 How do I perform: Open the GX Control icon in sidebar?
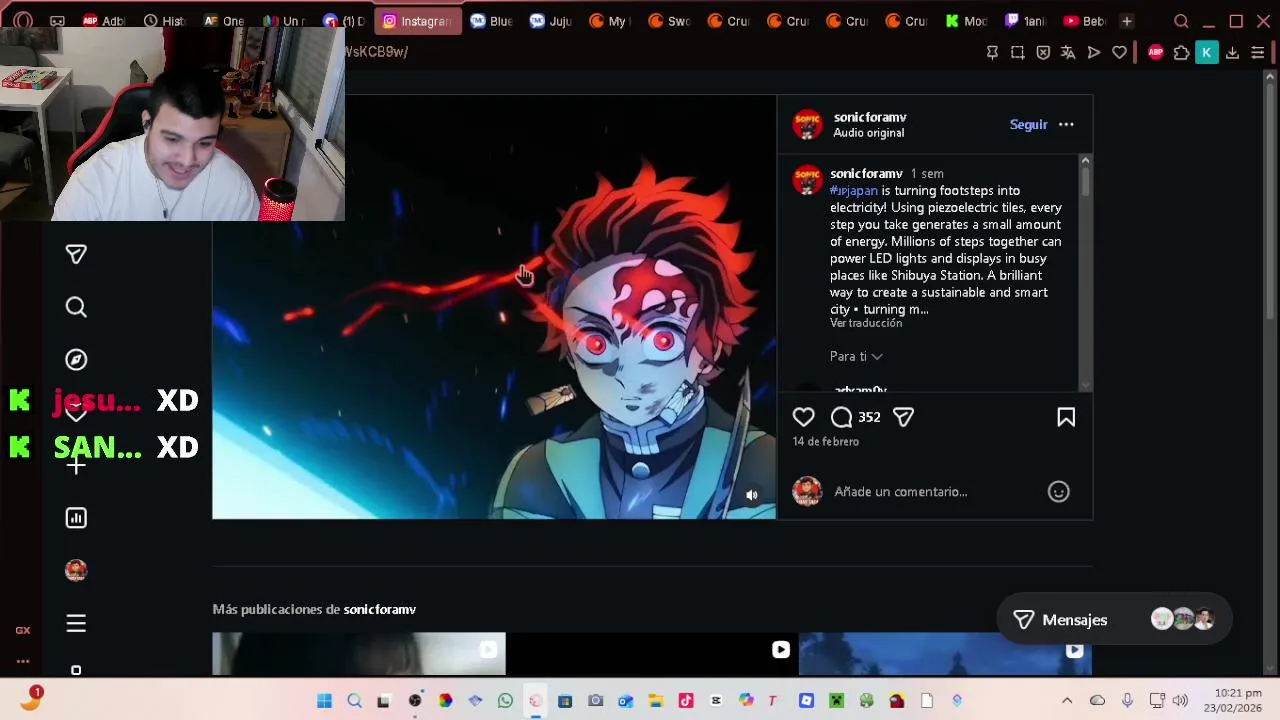[22, 630]
